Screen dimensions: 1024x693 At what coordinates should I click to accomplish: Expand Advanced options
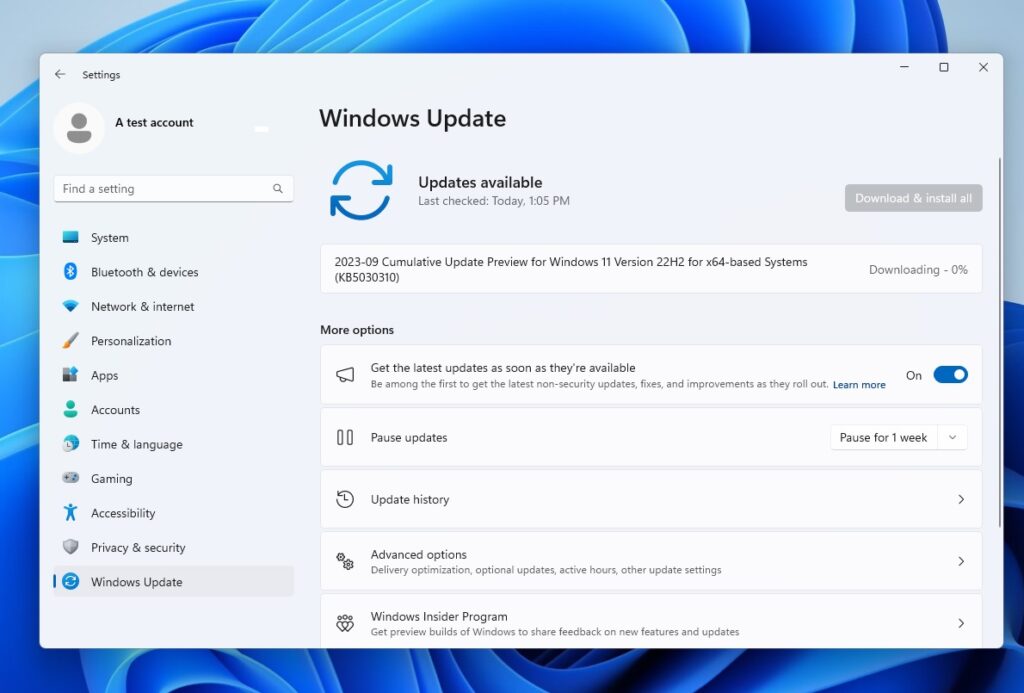(x=650, y=560)
